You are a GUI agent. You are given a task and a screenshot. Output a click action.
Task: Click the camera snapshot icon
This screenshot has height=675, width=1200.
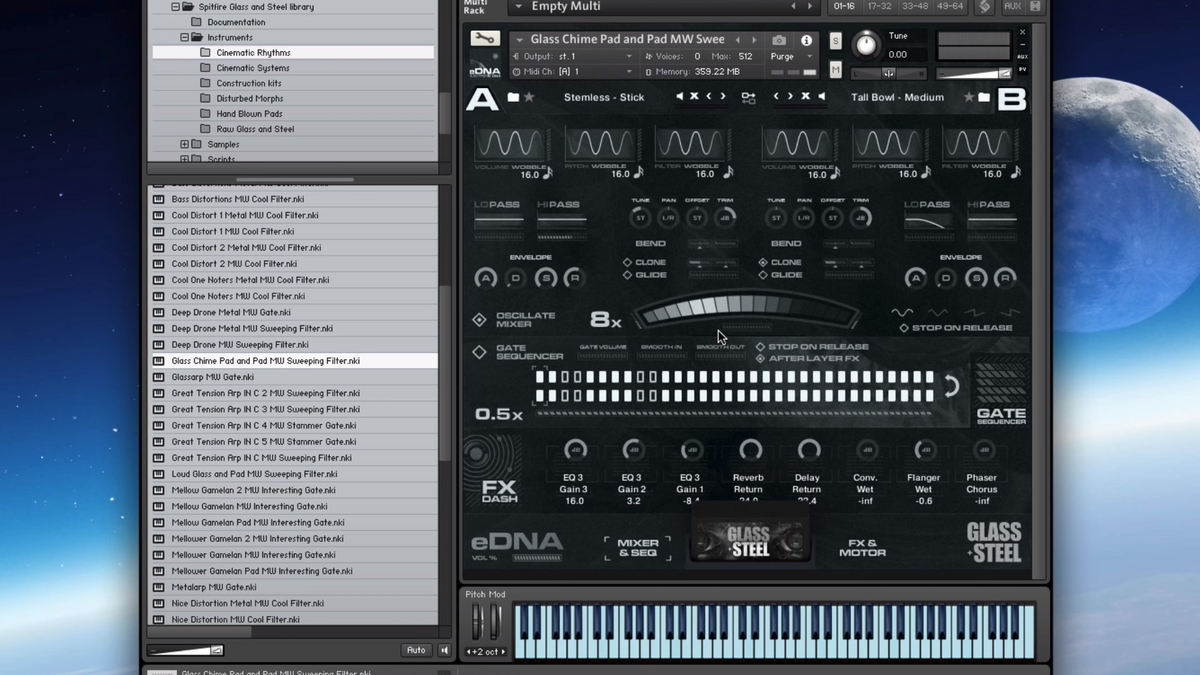click(x=779, y=40)
